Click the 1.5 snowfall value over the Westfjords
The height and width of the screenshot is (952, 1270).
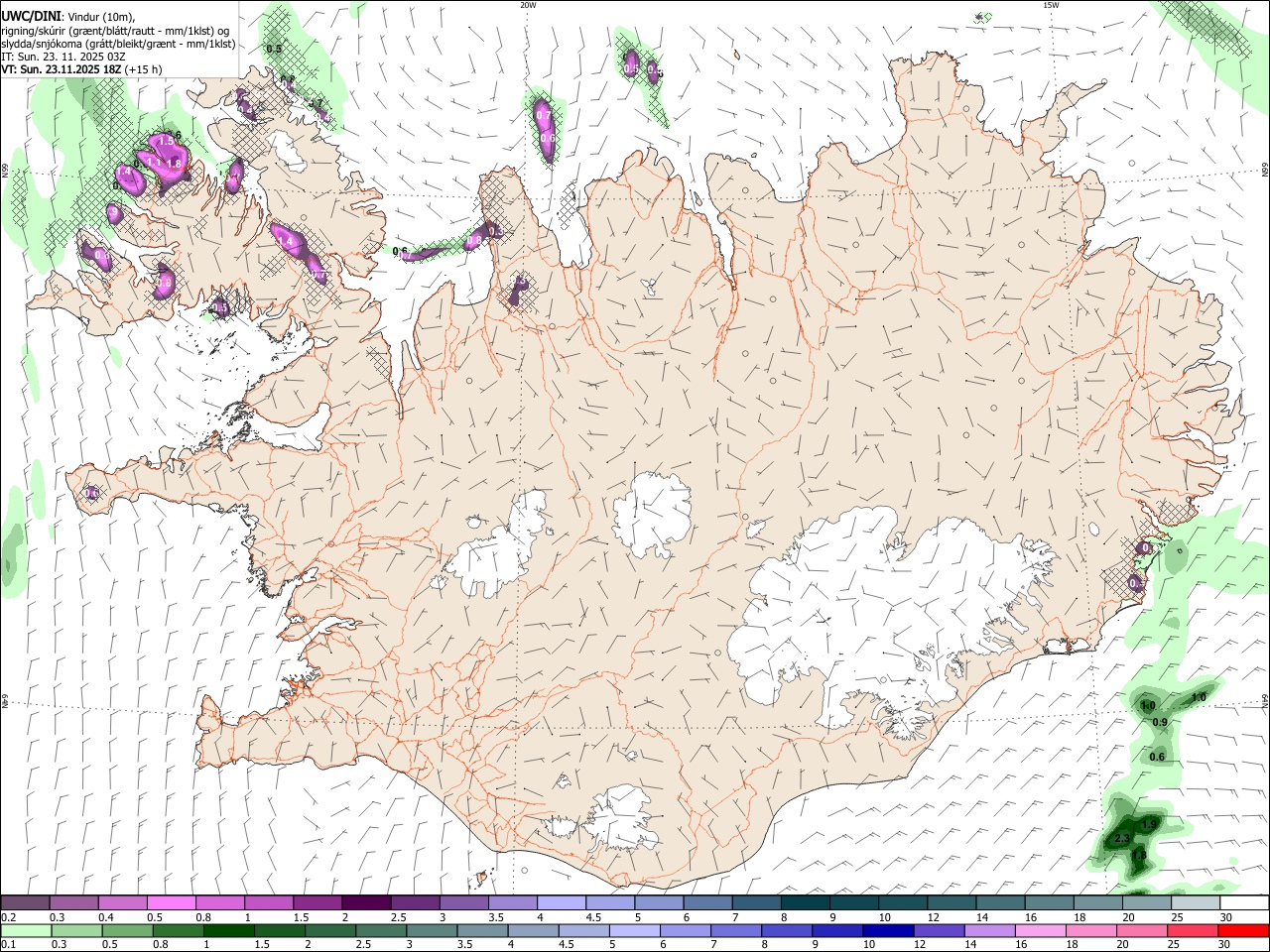[166, 143]
